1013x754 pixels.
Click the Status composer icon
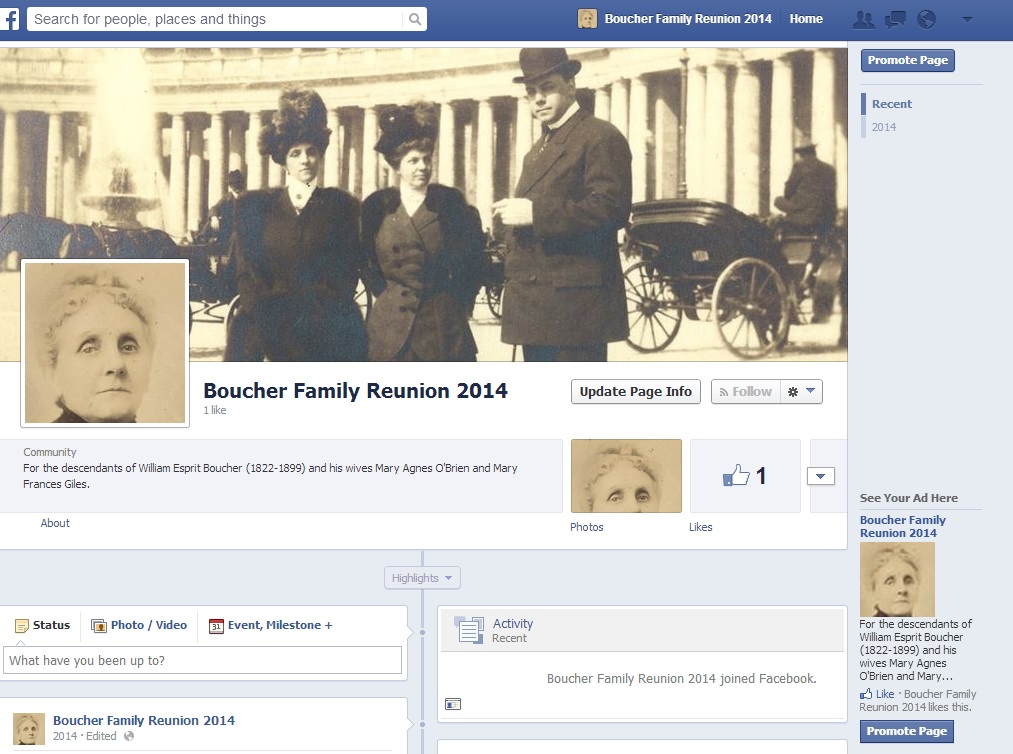click(21, 625)
